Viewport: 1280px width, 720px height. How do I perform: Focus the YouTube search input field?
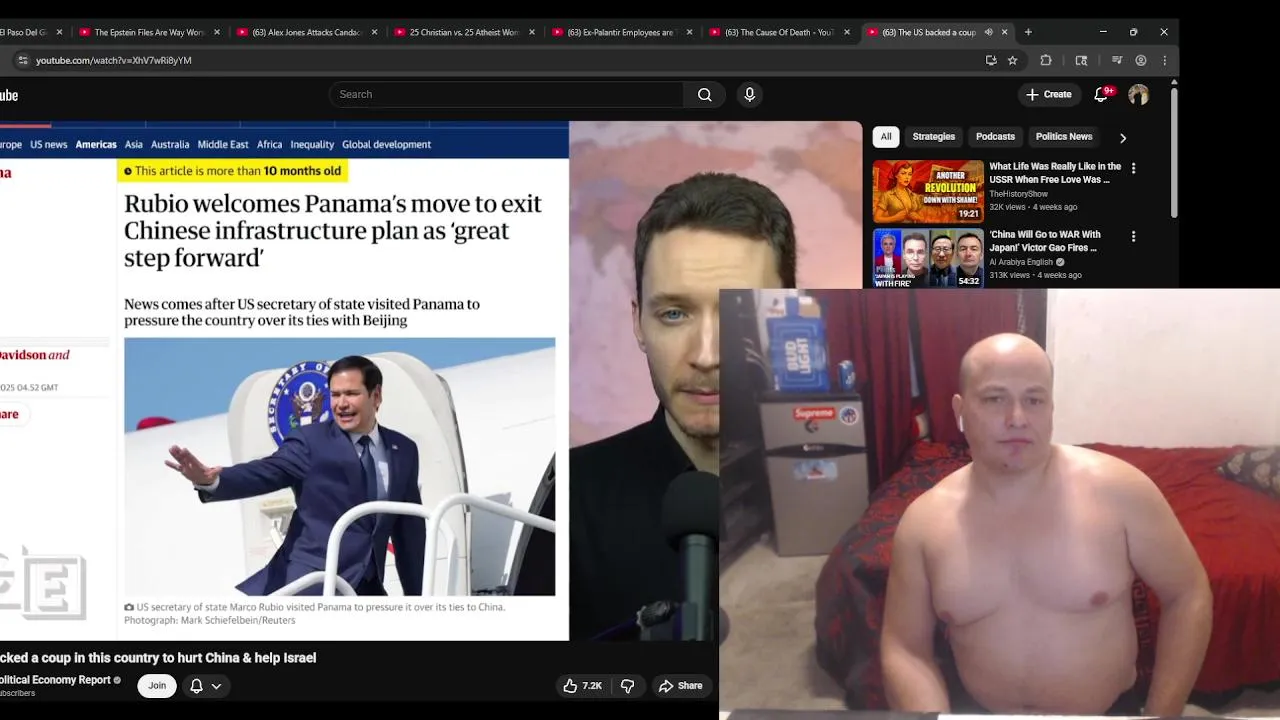(x=507, y=95)
